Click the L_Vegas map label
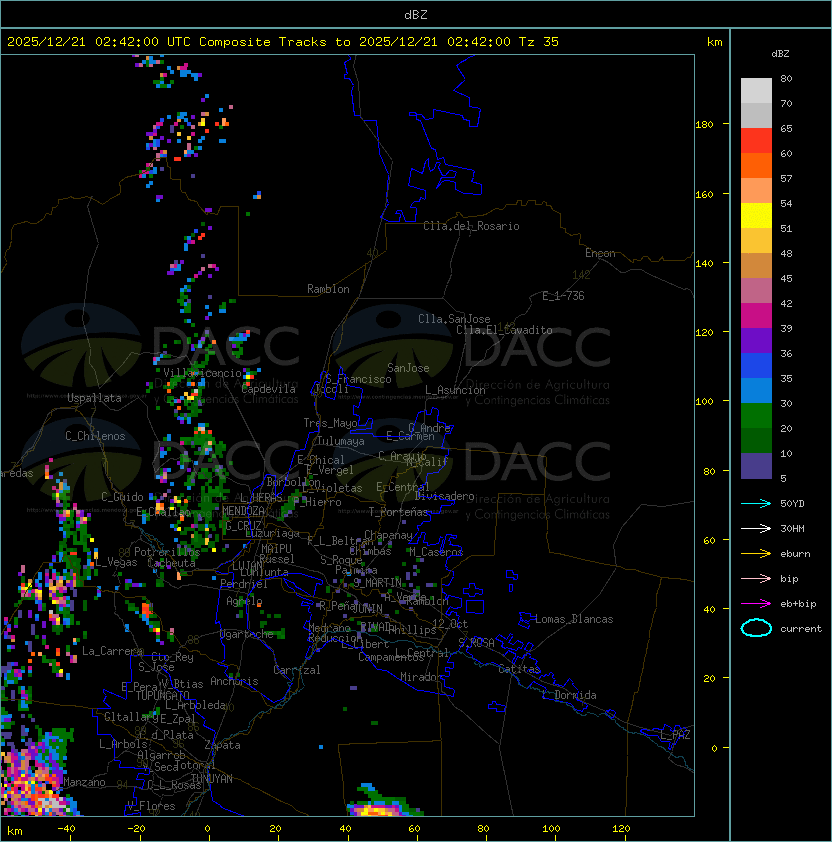This screenshot has height=842, width=832. pyautogui.click(x=117, y=562)
